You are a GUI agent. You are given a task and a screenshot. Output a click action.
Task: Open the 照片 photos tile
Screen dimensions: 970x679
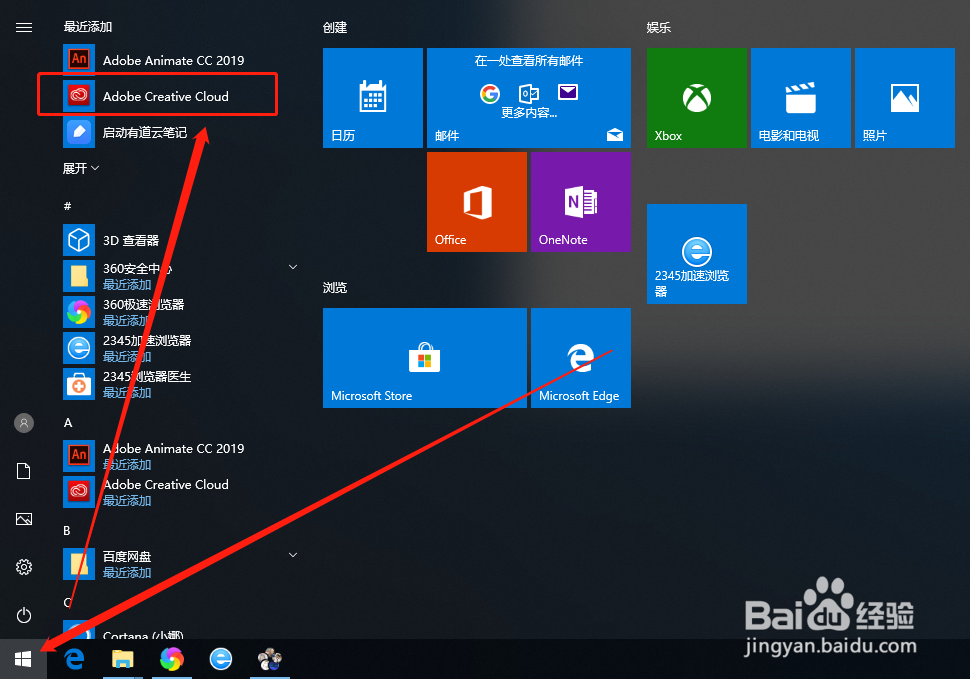(x=905, y=98)
